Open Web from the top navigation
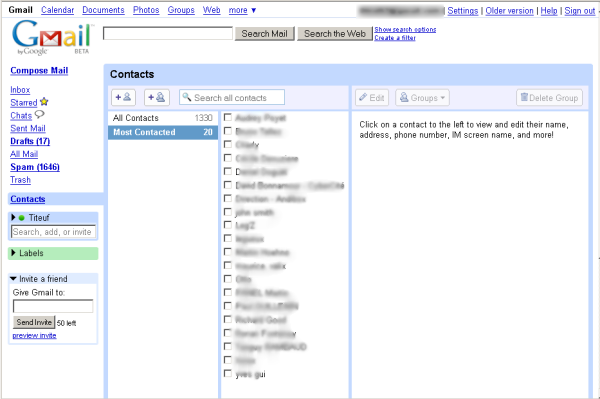Image resolution: width=600 pixels, height=399 pixels. point(212,10)
